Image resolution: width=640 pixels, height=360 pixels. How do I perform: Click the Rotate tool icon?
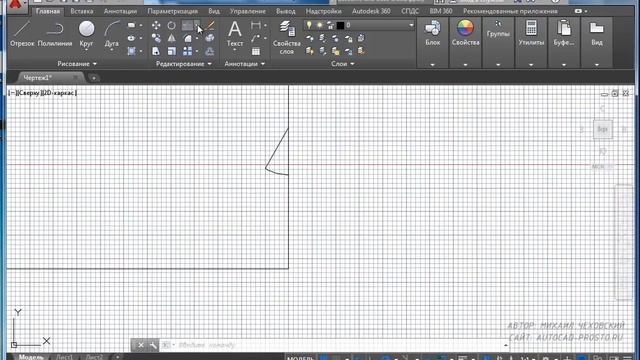(171, 26)
